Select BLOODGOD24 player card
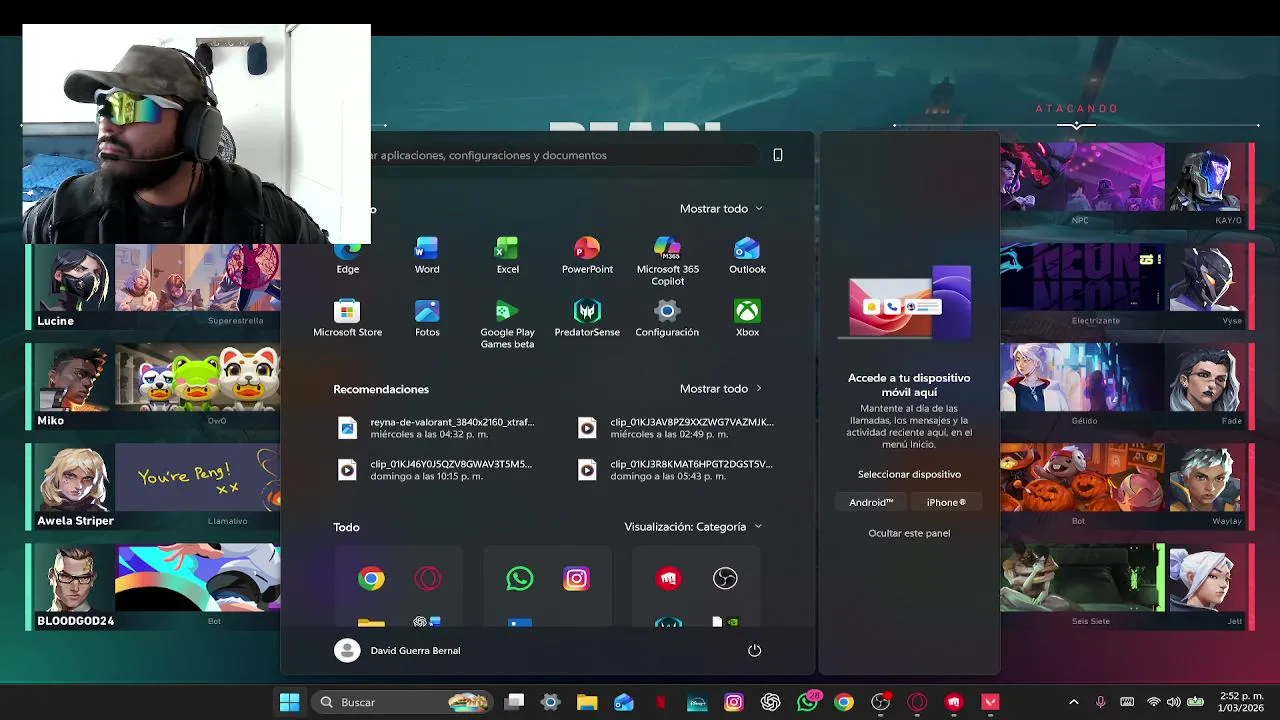 click(x=153, y=587)
